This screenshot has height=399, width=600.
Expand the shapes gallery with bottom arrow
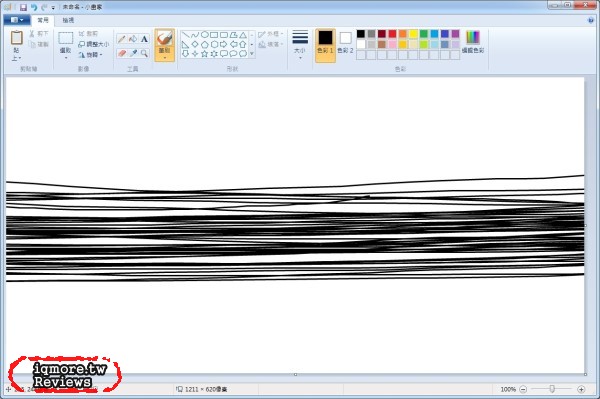252,54
